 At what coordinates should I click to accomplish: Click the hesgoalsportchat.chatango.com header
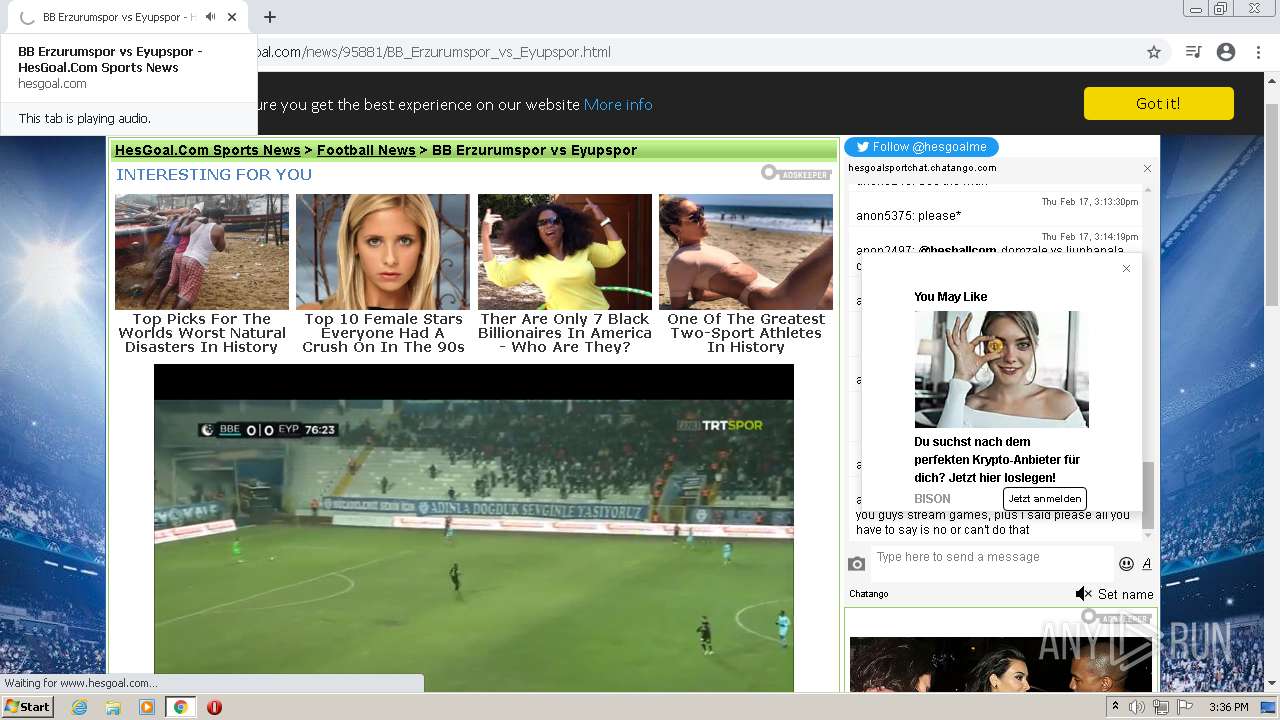tap(922, 168)
